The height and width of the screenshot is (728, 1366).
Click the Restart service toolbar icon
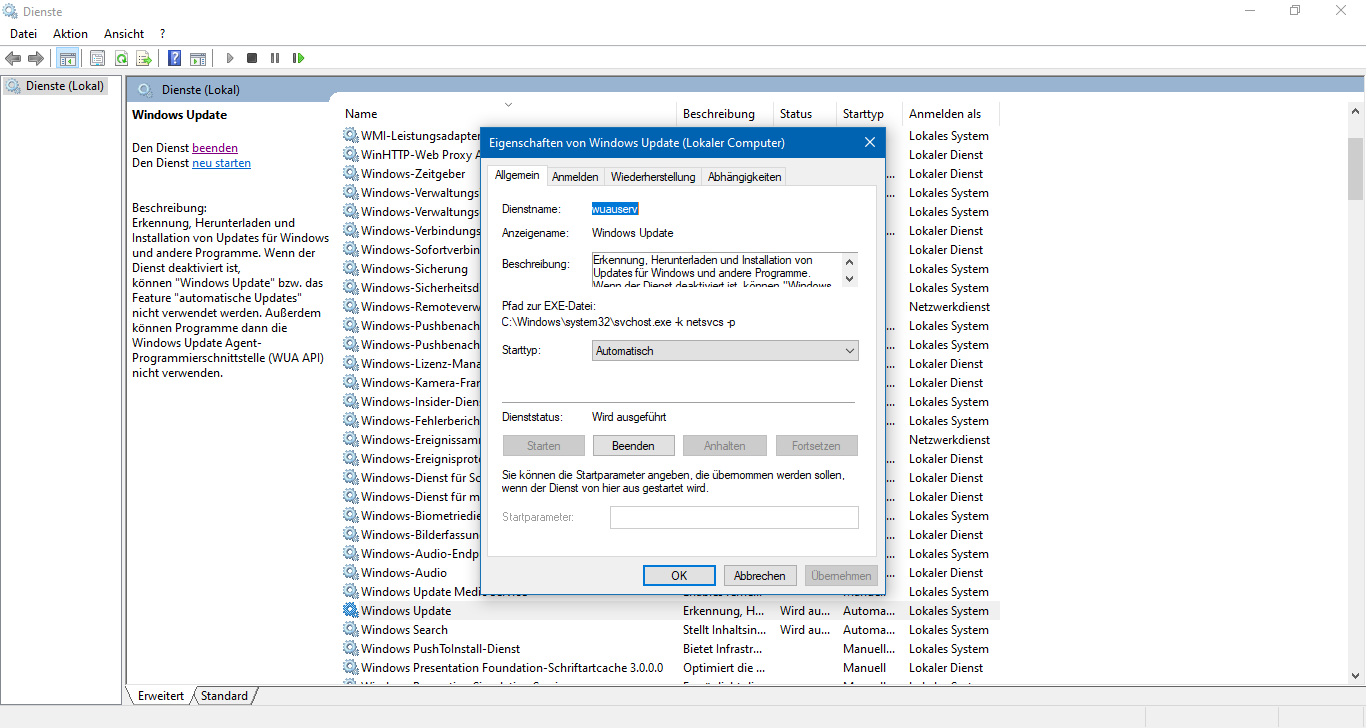point(298,58)
